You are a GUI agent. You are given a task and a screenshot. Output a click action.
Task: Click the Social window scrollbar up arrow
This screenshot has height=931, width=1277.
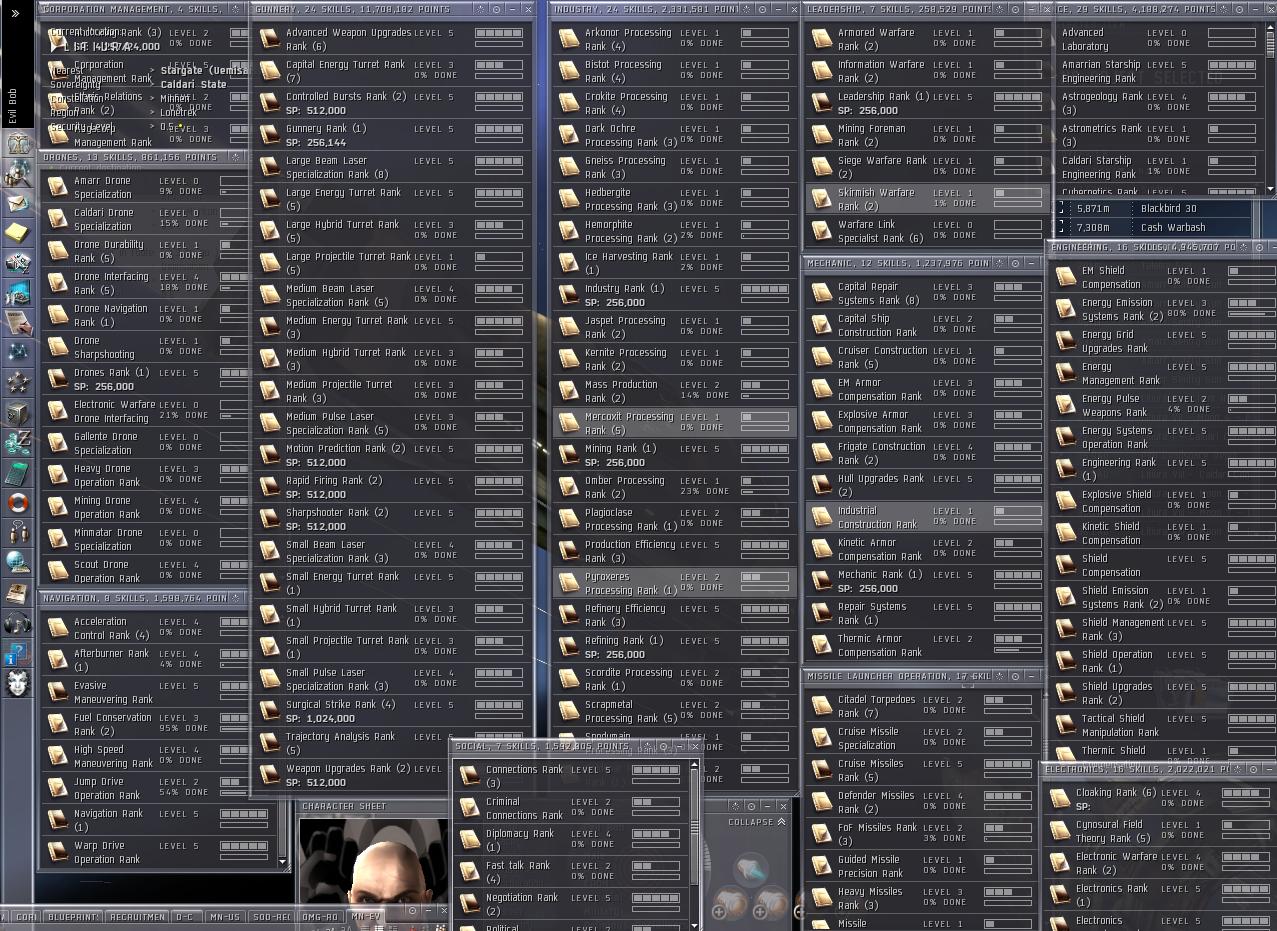coord(695,766)
